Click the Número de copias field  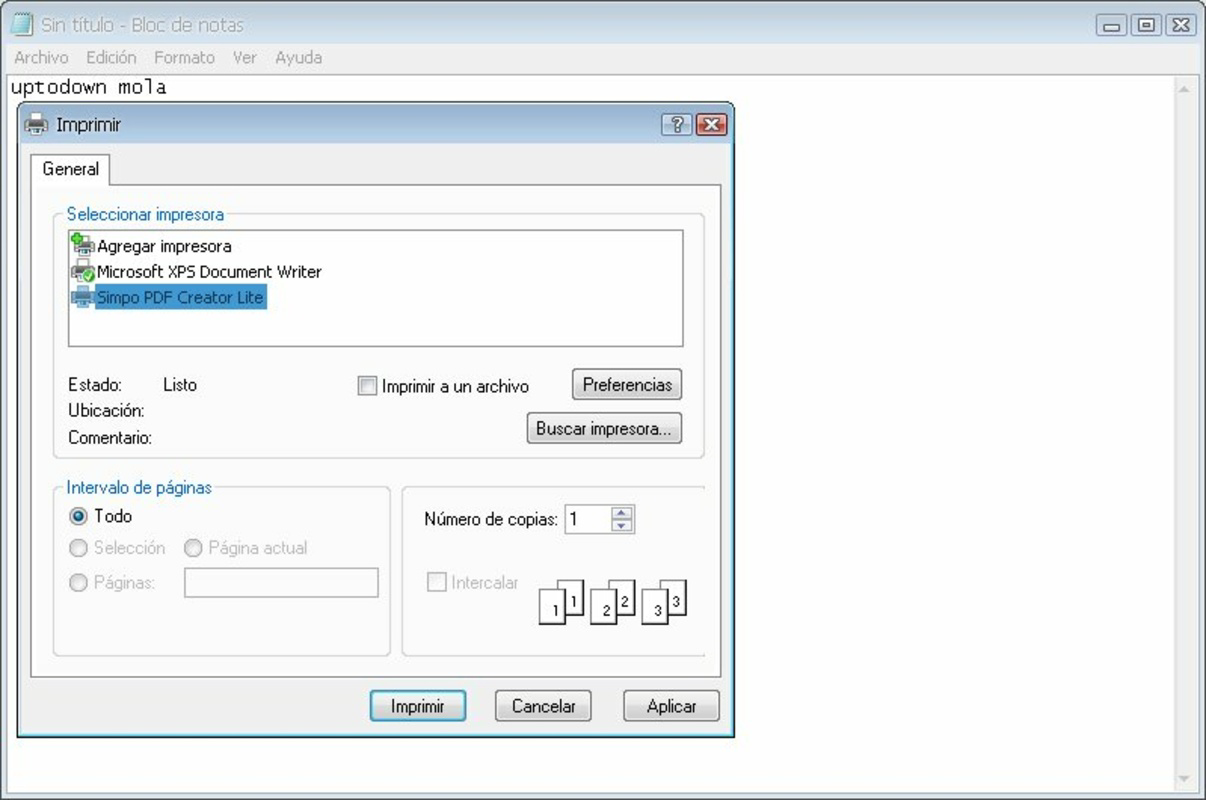pyautogui.click(x=588, y=519)
